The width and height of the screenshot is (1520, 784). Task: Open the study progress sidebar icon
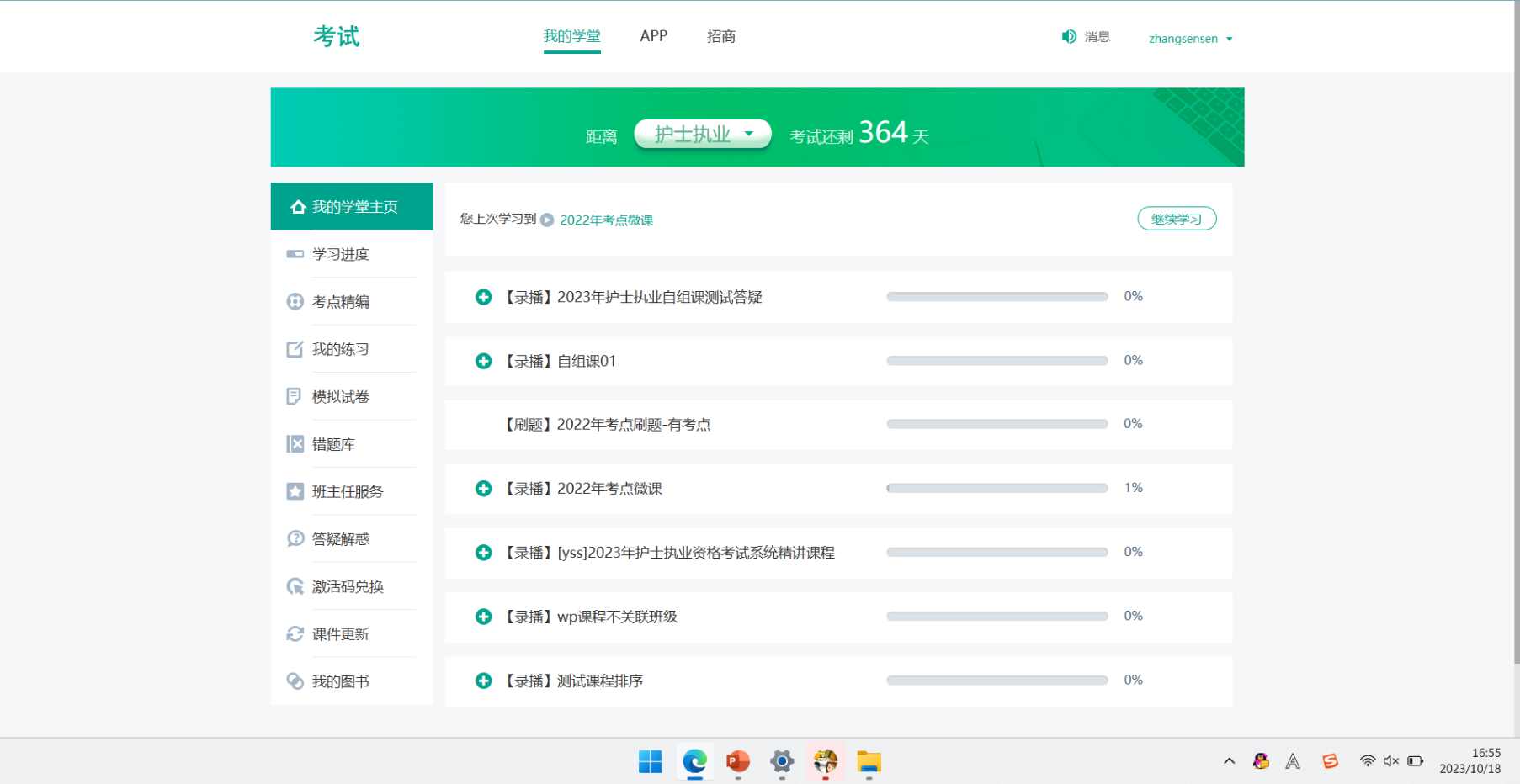coord(295,254)
